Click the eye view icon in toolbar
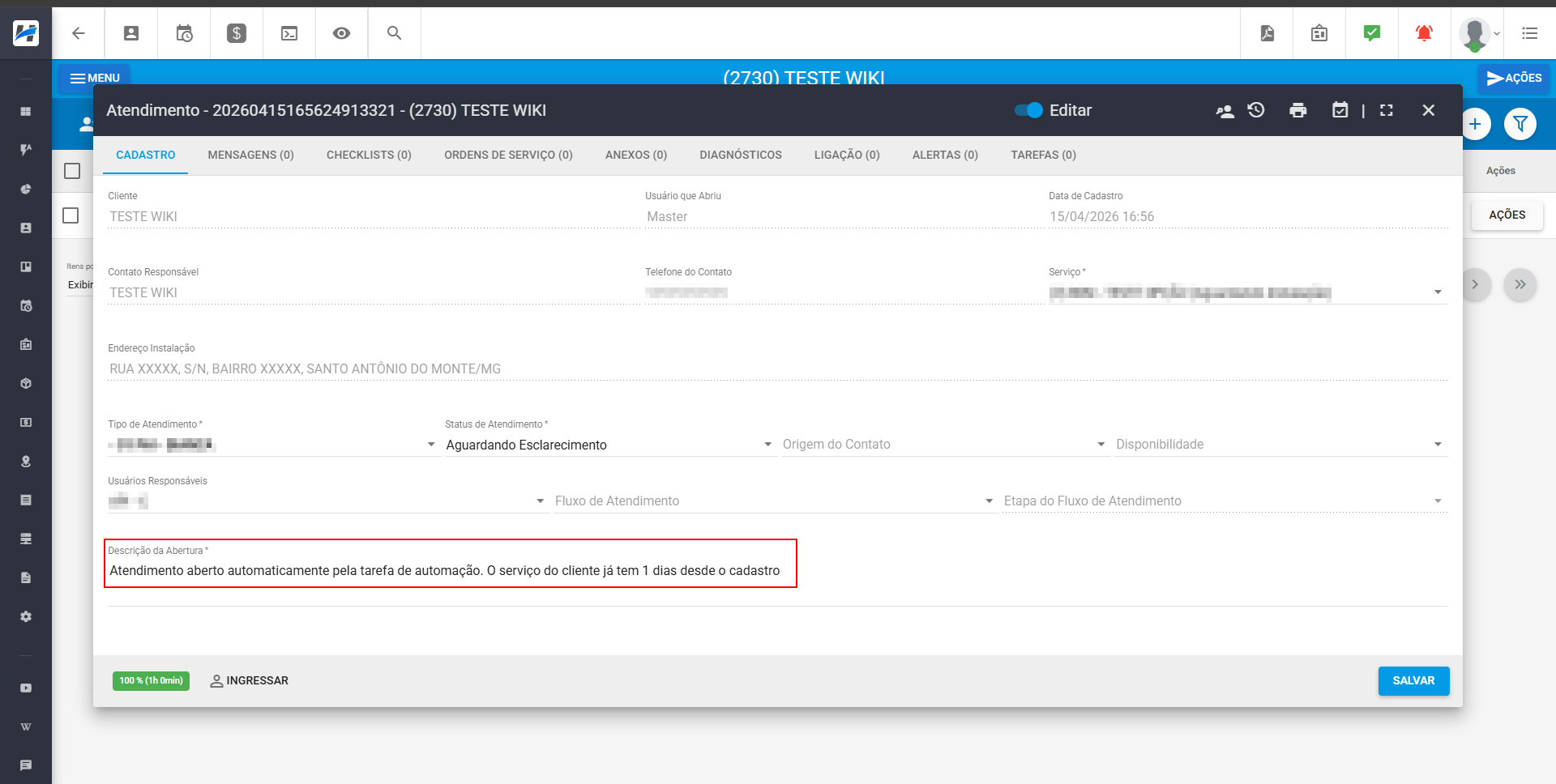1556x784 pixels. (342, 33)
